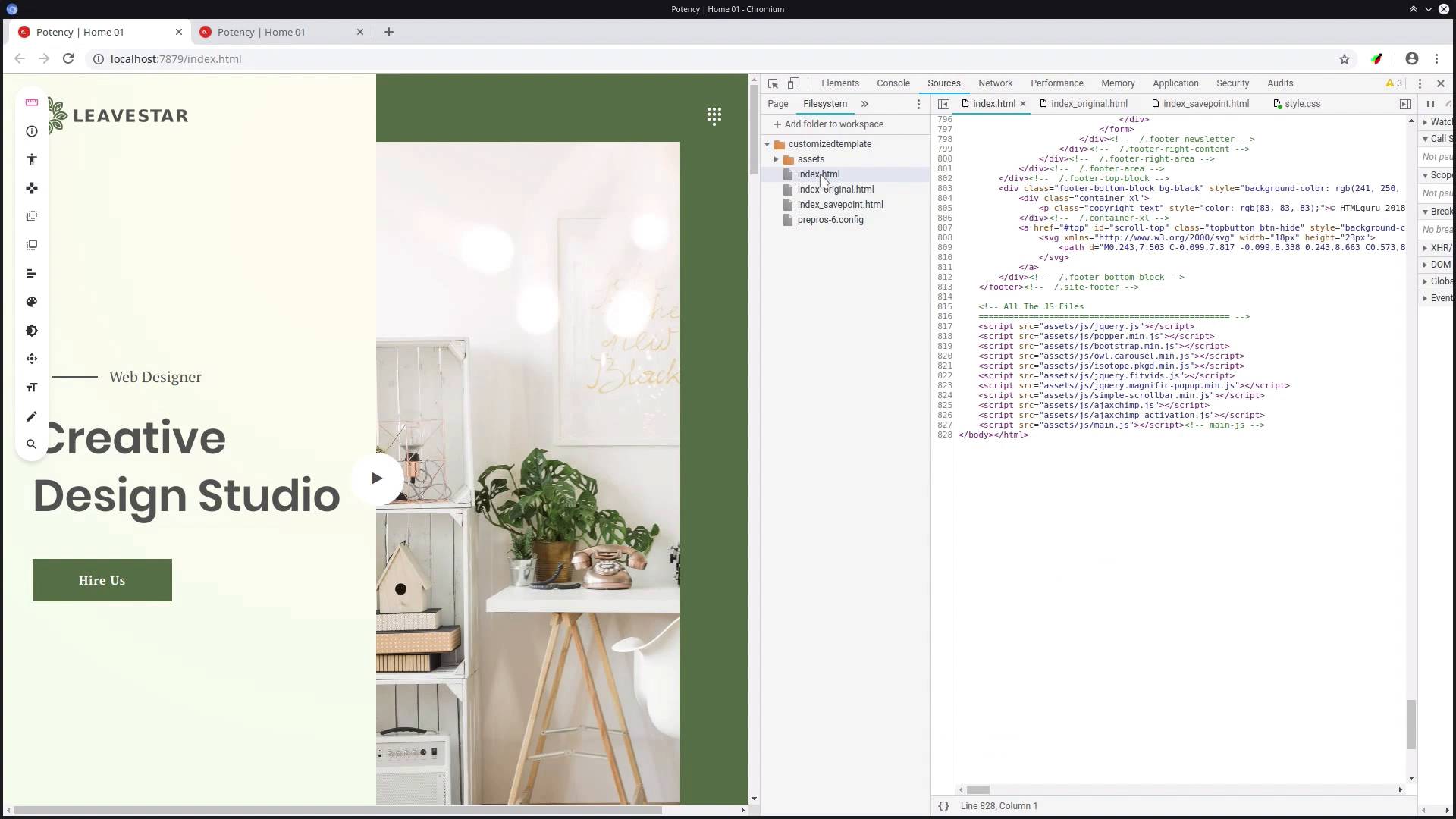Click the LEAVESTAR logo
1456x819 pixels.
117,115
